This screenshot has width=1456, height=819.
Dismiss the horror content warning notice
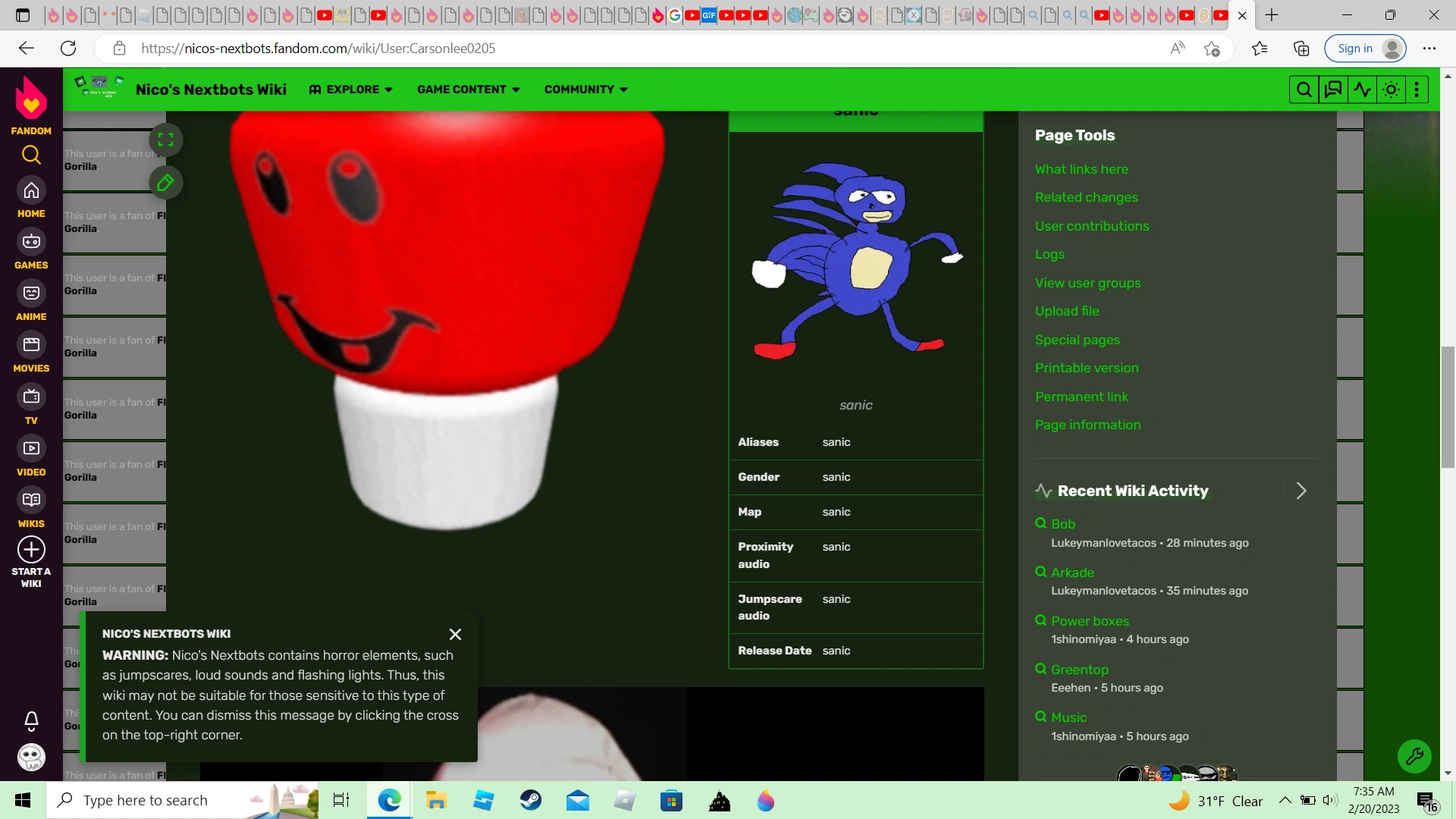point(455,634)
